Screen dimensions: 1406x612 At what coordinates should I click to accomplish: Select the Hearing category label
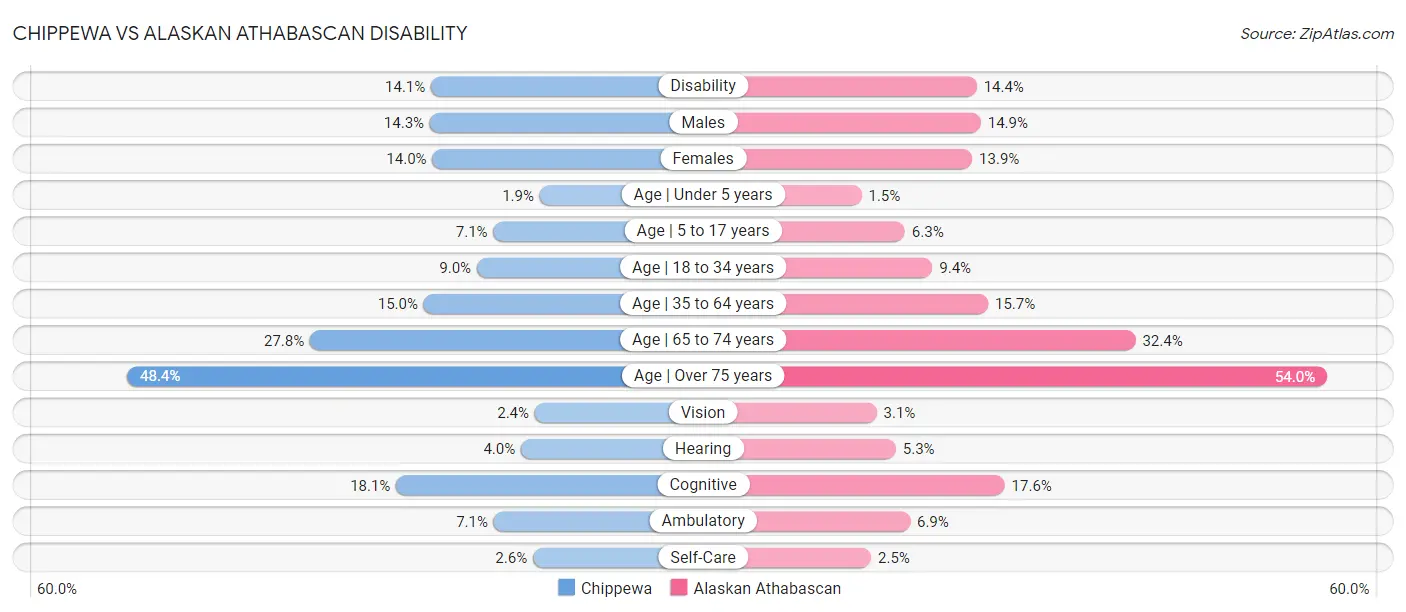pyautogui.click(x=703, y=449)
